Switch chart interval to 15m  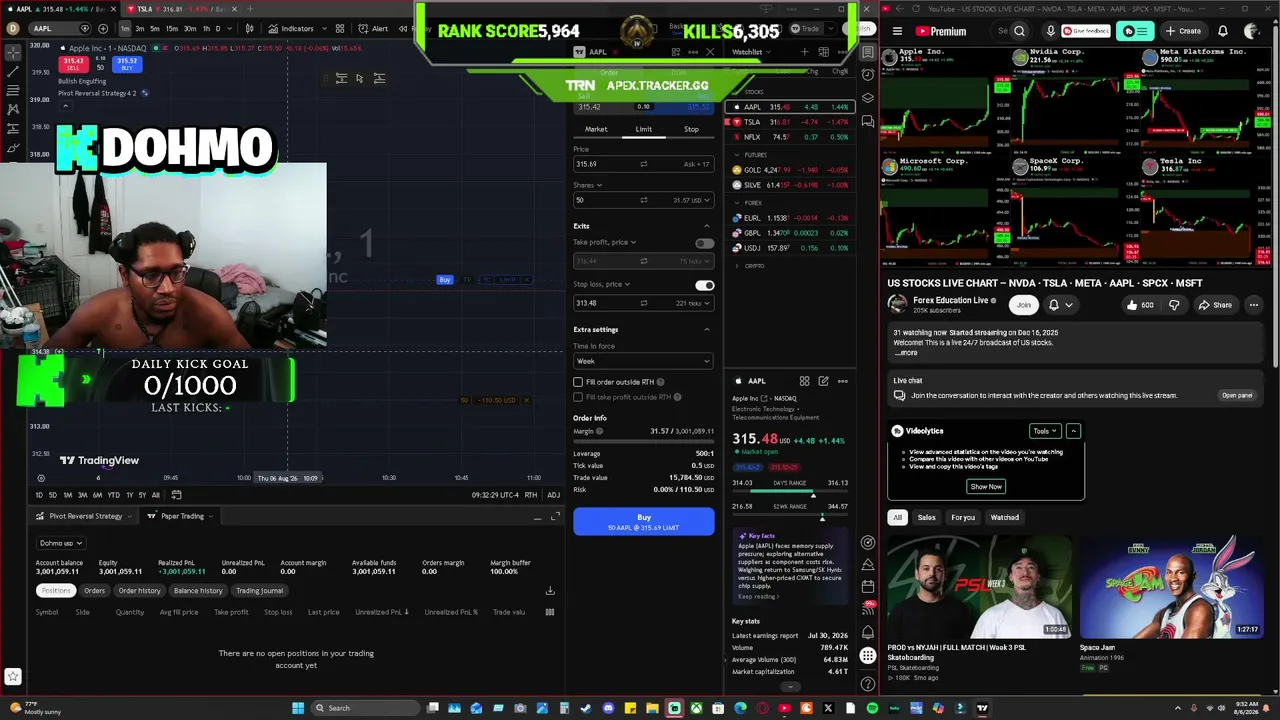(173, 28)
